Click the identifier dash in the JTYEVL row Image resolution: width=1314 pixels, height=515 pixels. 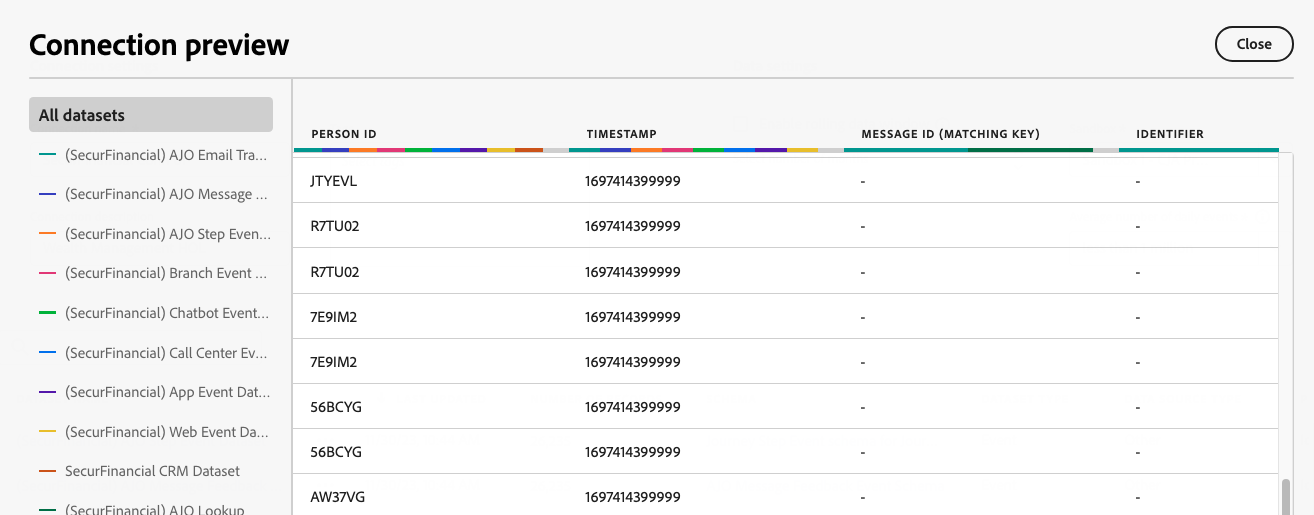pos(1138,182)
